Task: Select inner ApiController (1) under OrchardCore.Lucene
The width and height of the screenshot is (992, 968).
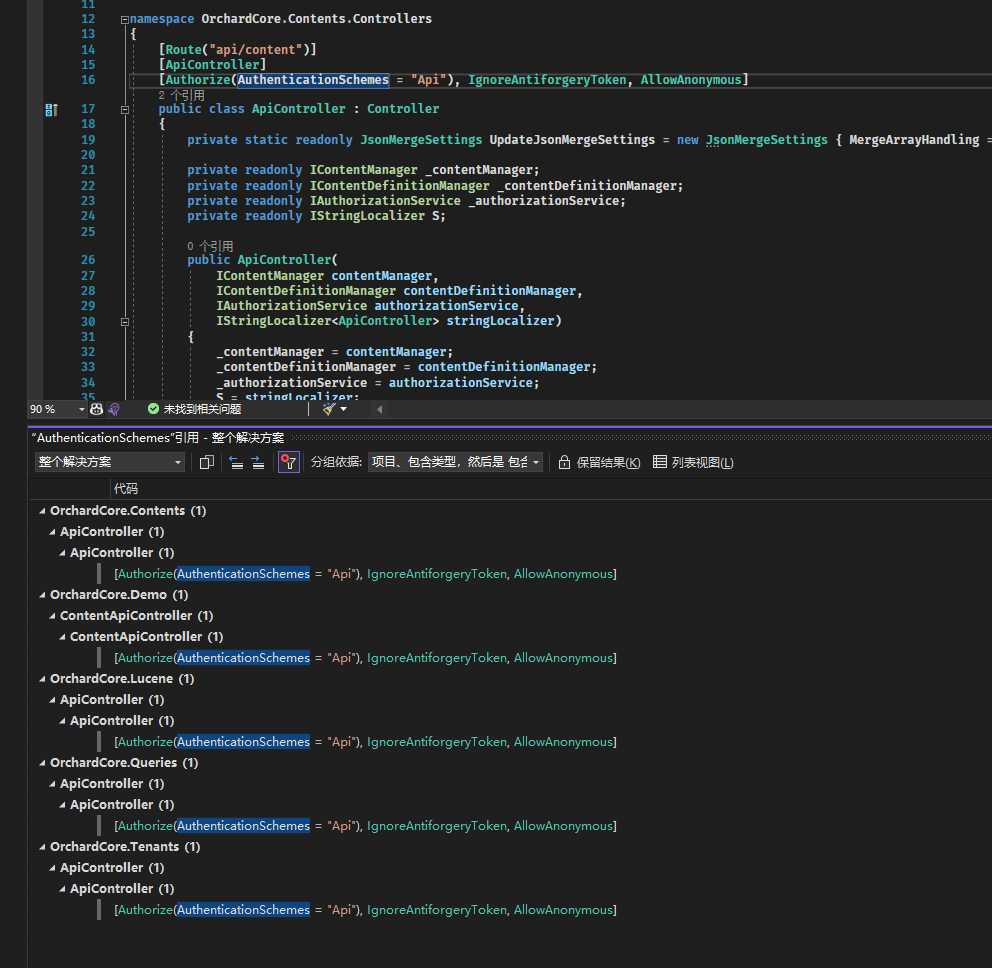Action: coord(122,721)
